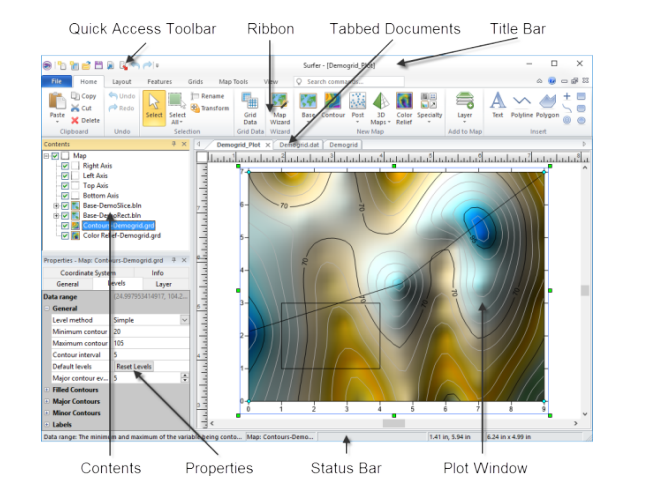Click the Text insert tool
Screen dimensions: 646x480
497,104
